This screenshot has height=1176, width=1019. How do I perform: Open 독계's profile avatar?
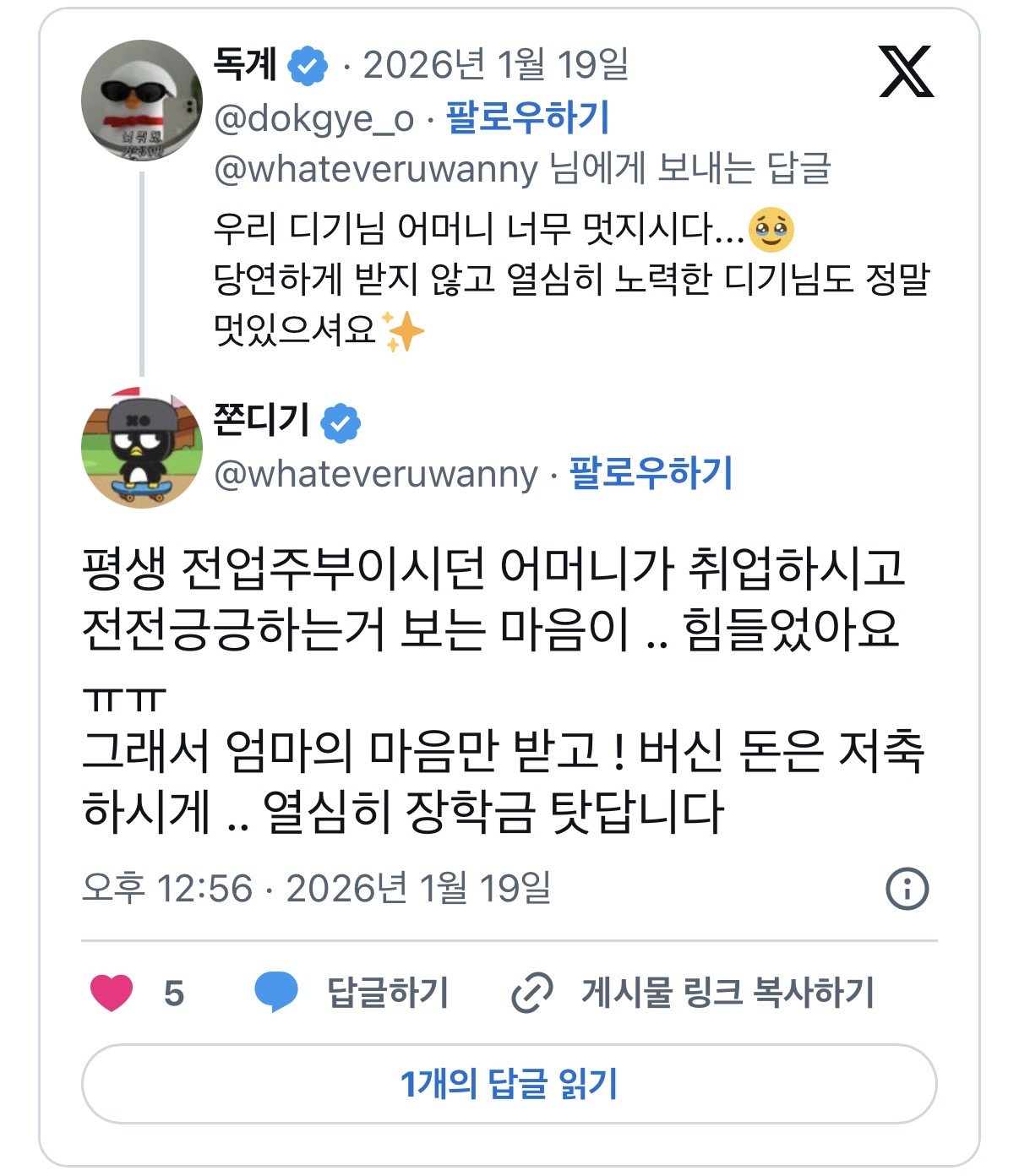click(x=141, y=101)
